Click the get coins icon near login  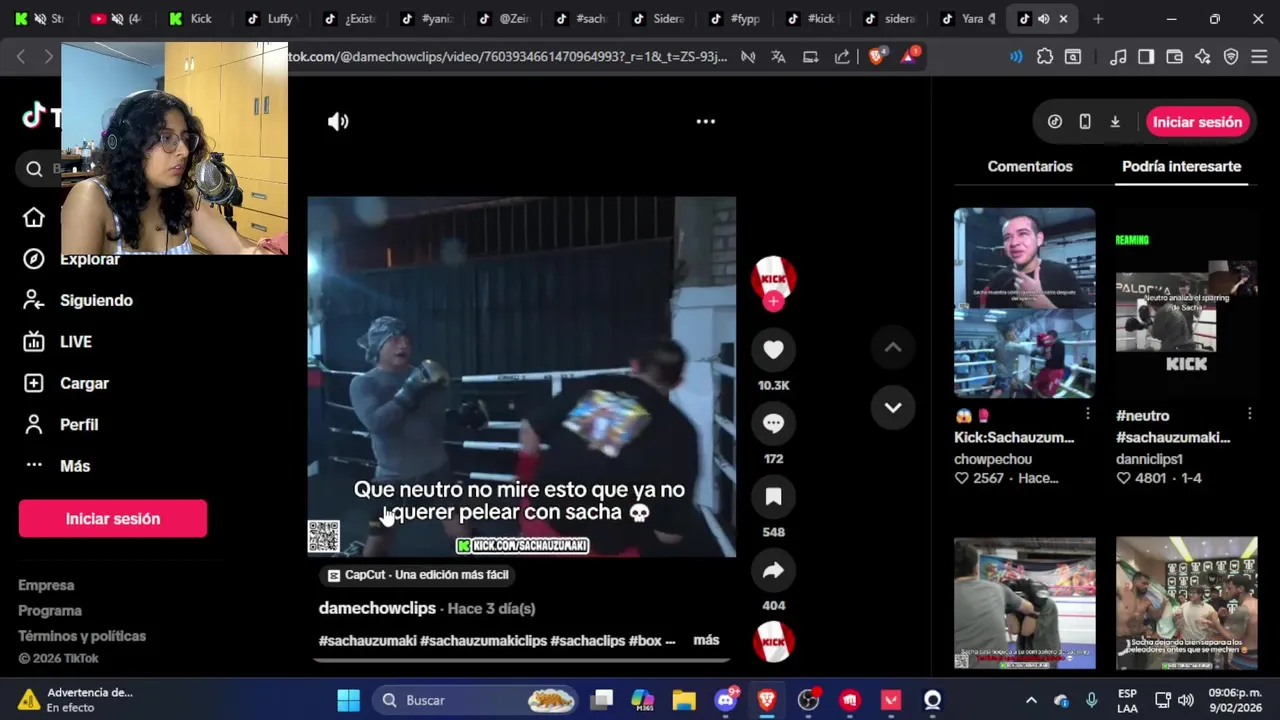click(x=1055, y=122)
